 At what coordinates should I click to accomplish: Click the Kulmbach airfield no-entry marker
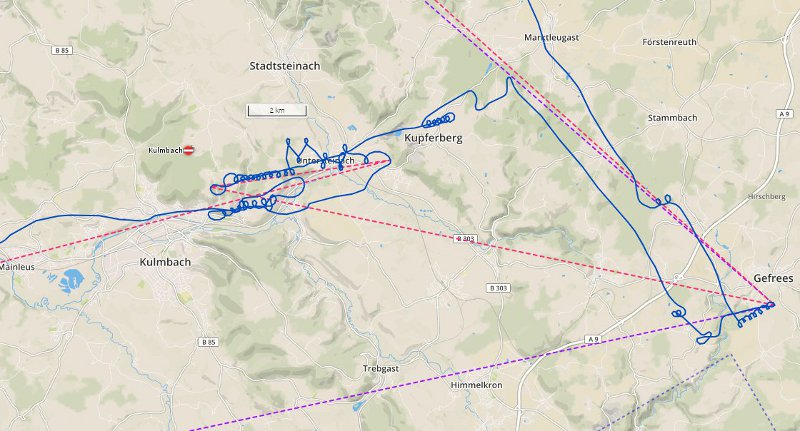(x=189, y=150)
